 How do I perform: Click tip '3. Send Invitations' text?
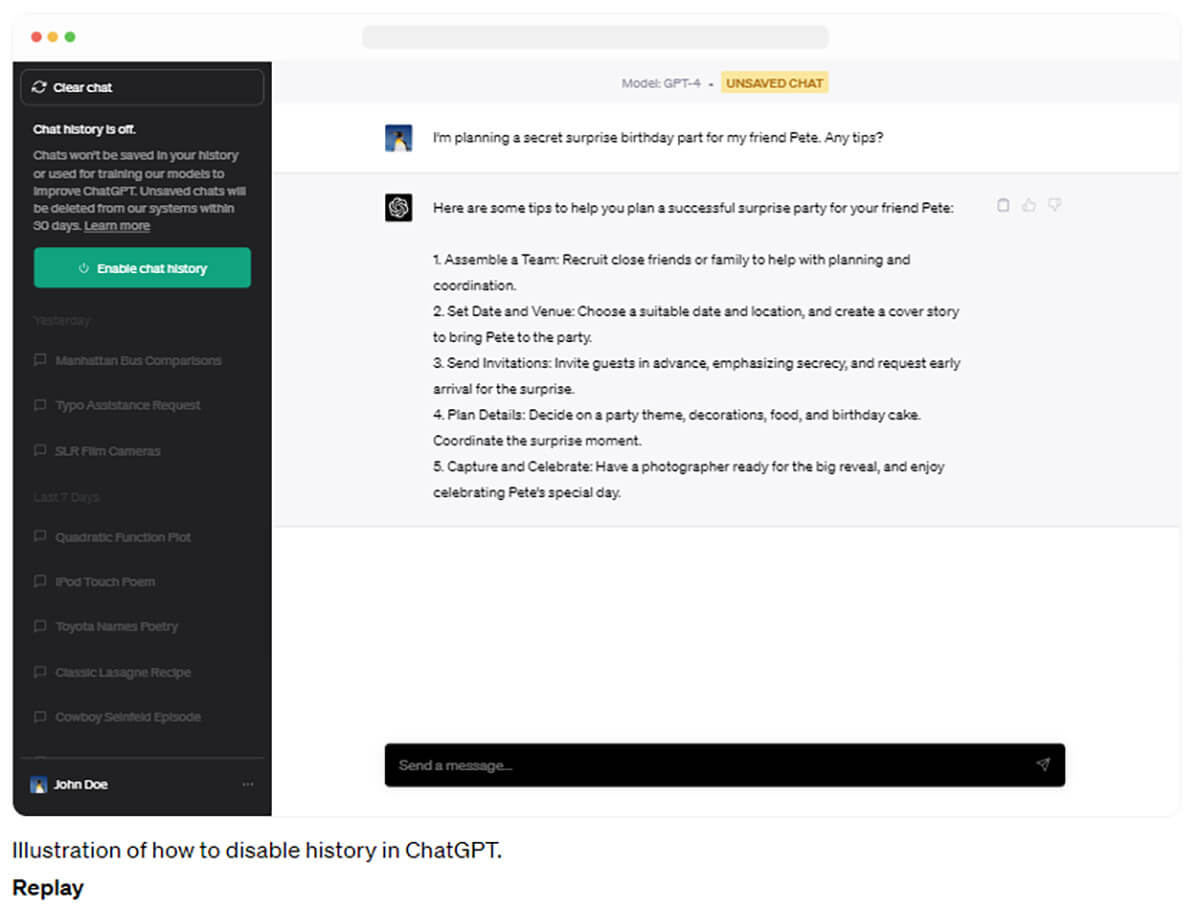pyautogui.click(x=697, y=376)
